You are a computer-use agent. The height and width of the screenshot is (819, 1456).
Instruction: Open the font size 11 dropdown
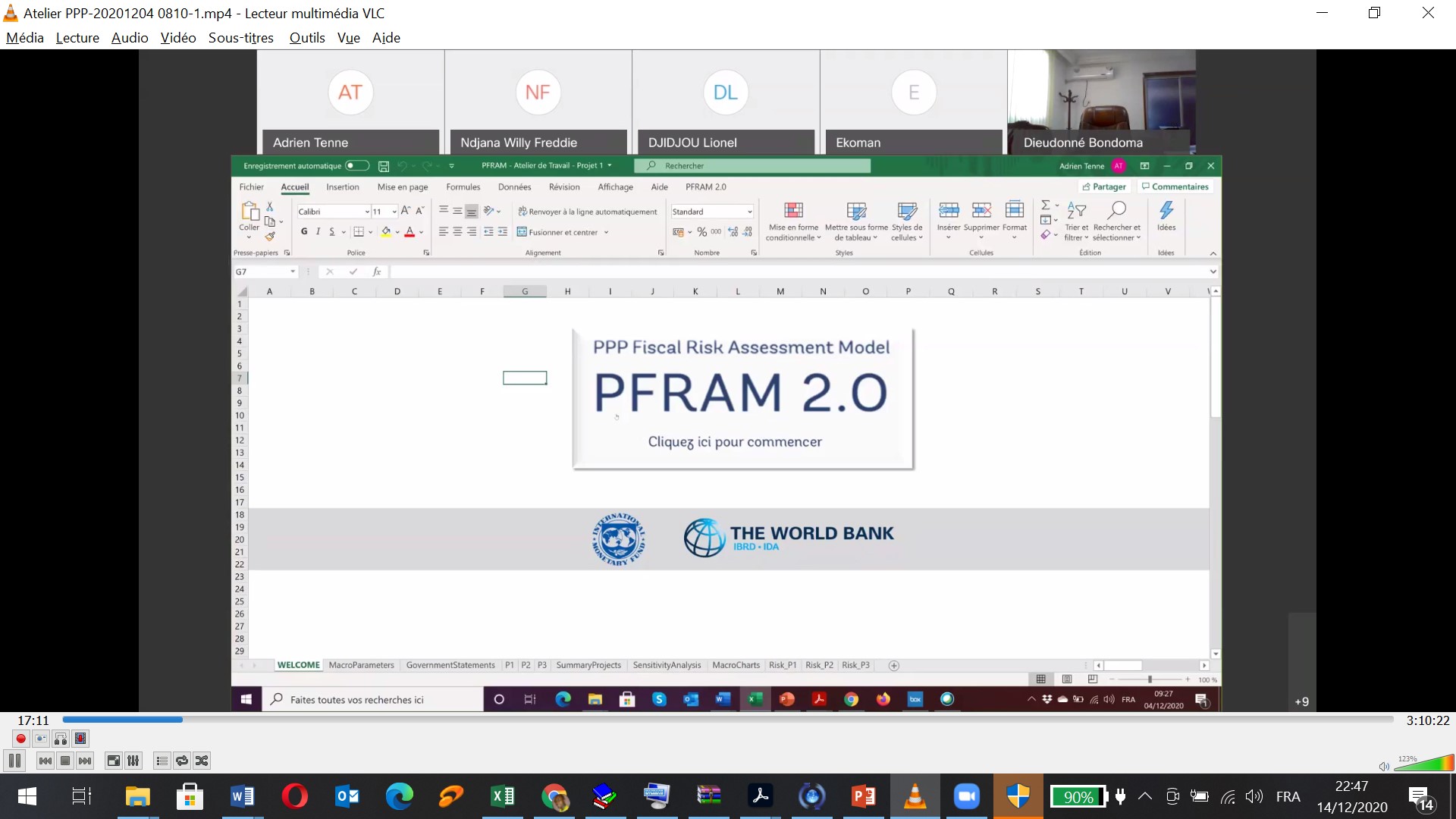(394, 212)
